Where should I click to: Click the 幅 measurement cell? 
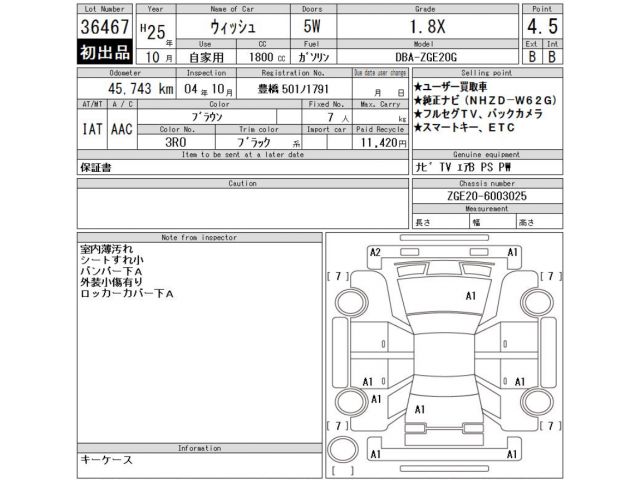[x=493, y=222]
